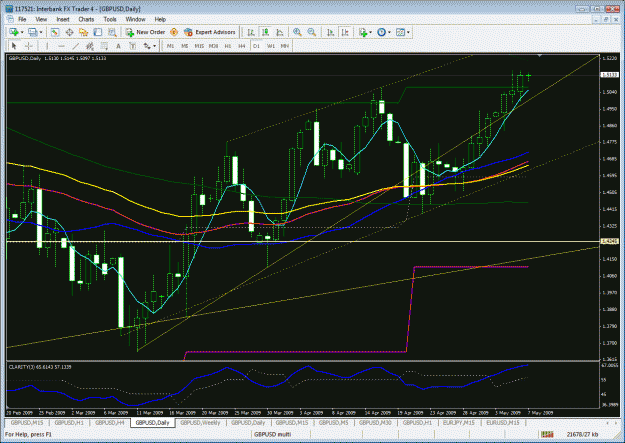Screen dimensions: 625x443
Task: Draw a horizontal line tool
Action: pos(61,46)
